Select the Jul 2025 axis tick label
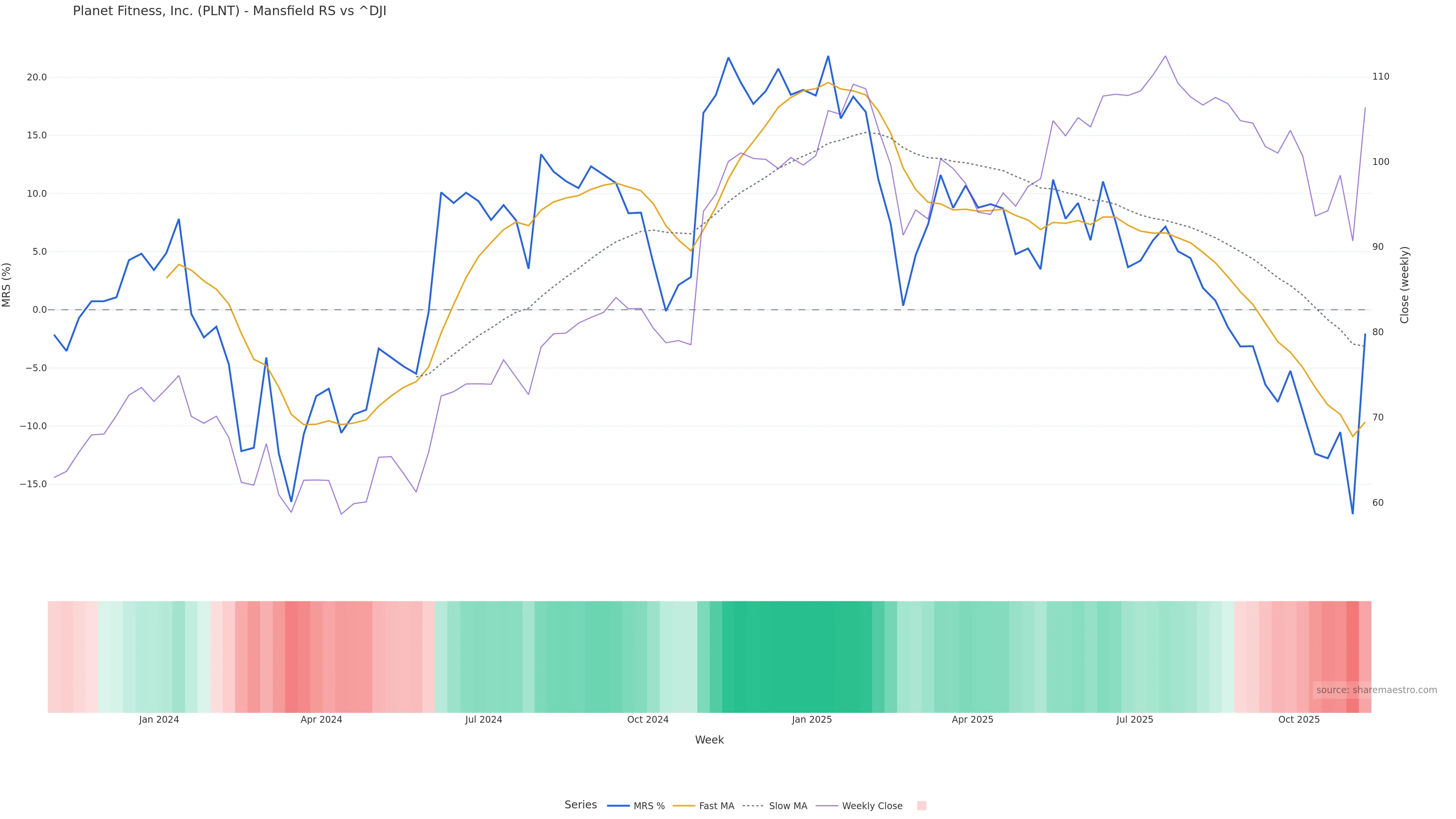1456x819 pixels. click(x=1134, y=720)
